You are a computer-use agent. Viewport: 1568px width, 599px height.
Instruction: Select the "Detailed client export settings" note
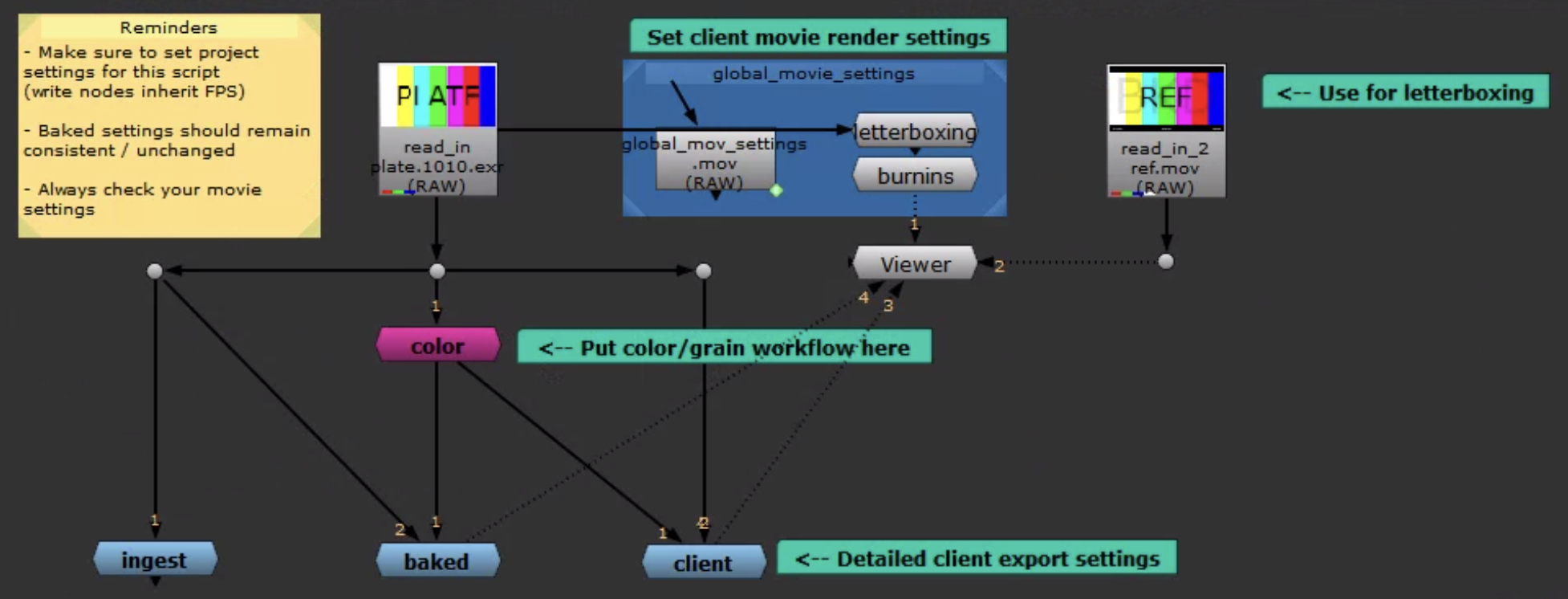coord(976,558)
